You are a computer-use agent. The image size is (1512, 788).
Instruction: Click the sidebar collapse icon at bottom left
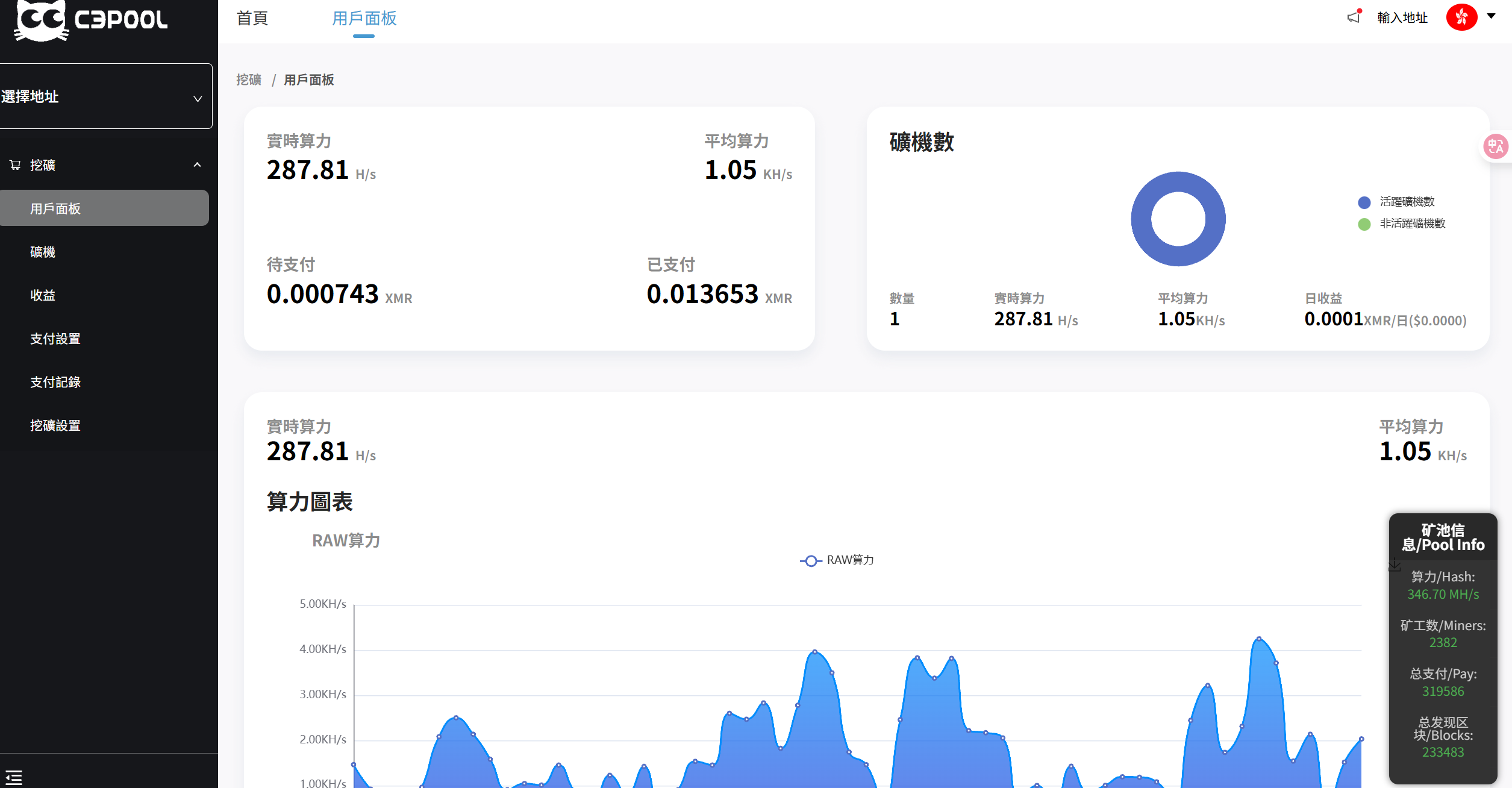[14, 777]
